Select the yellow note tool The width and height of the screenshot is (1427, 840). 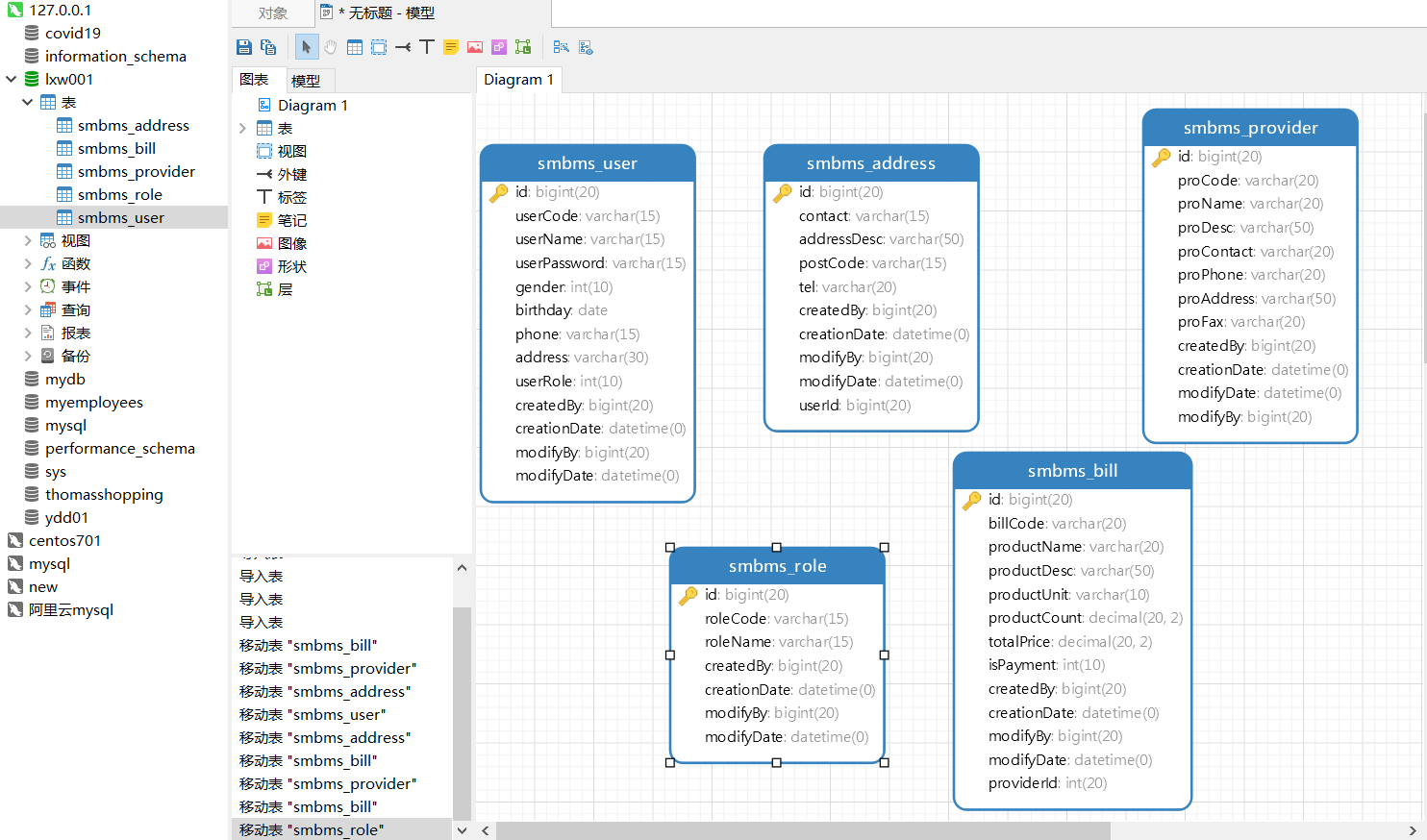(x=451, y=47)
